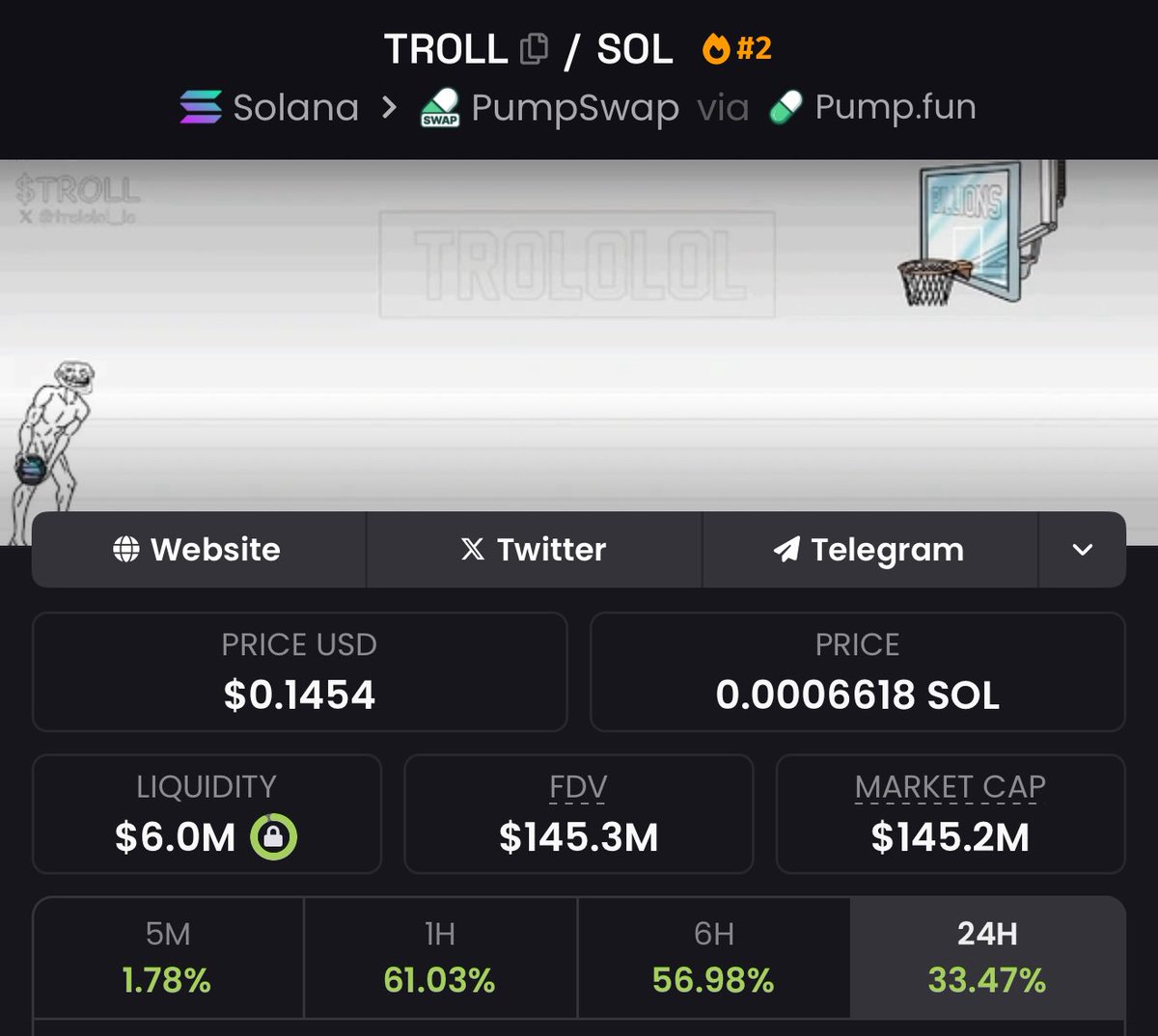
Task: Select the 24H timeframe tab
Action: (987, 958)
